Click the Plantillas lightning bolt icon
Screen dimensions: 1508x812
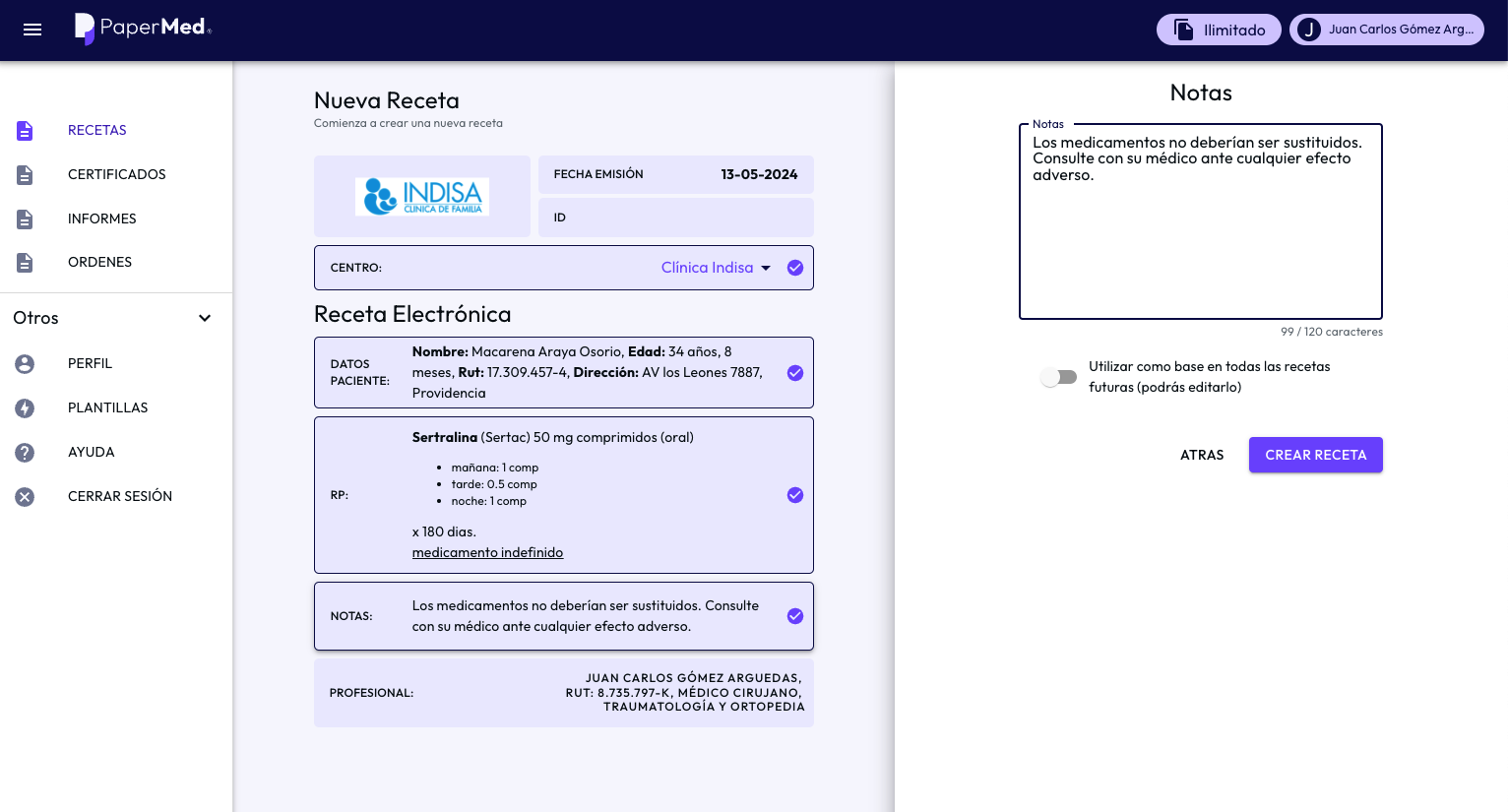25,408
